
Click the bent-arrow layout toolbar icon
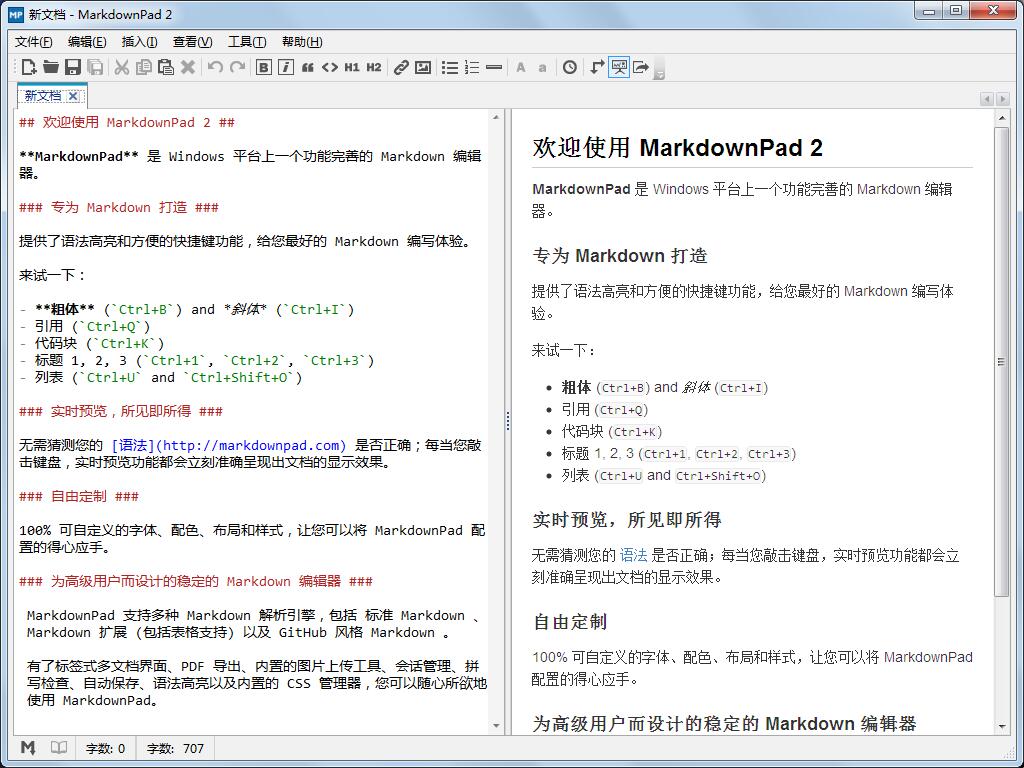(596, 67)
